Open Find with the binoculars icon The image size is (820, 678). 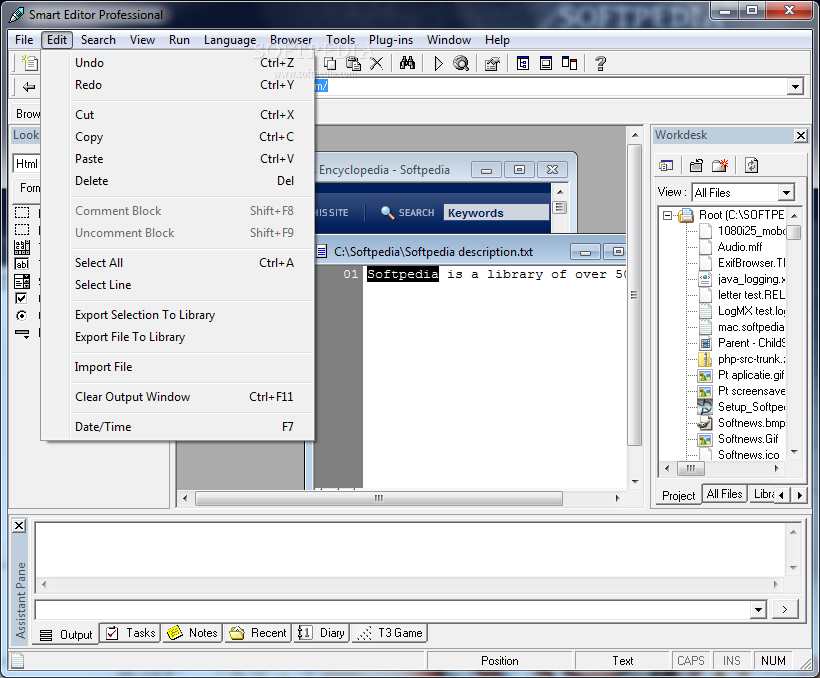(407, 63)
